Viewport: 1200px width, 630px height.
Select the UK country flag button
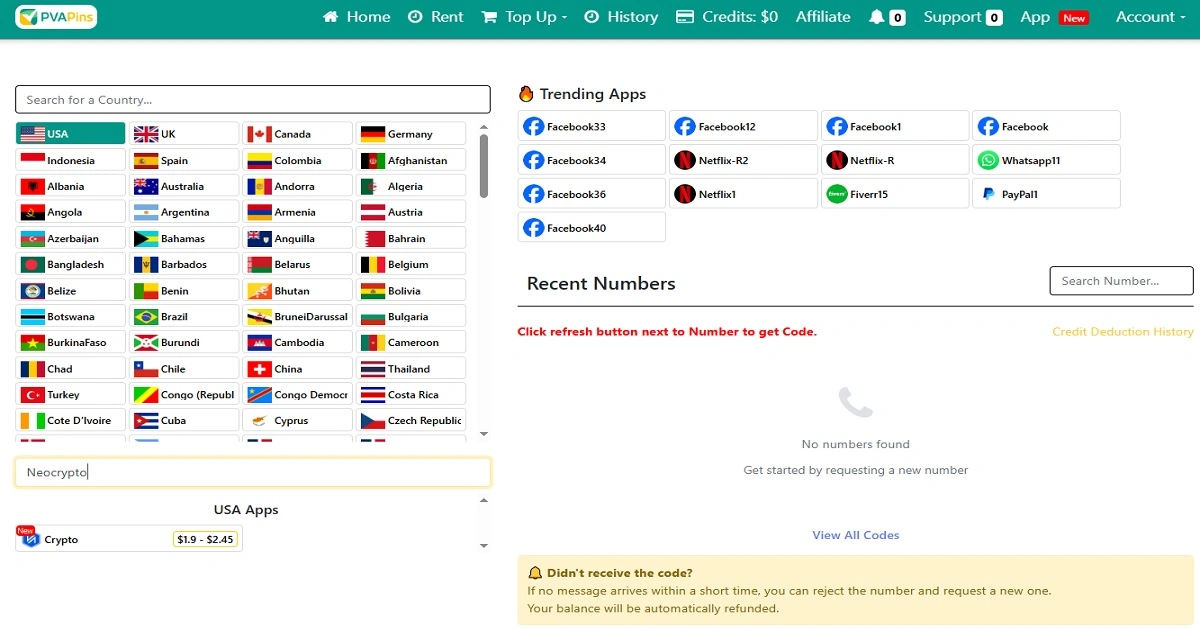[184, 134]
